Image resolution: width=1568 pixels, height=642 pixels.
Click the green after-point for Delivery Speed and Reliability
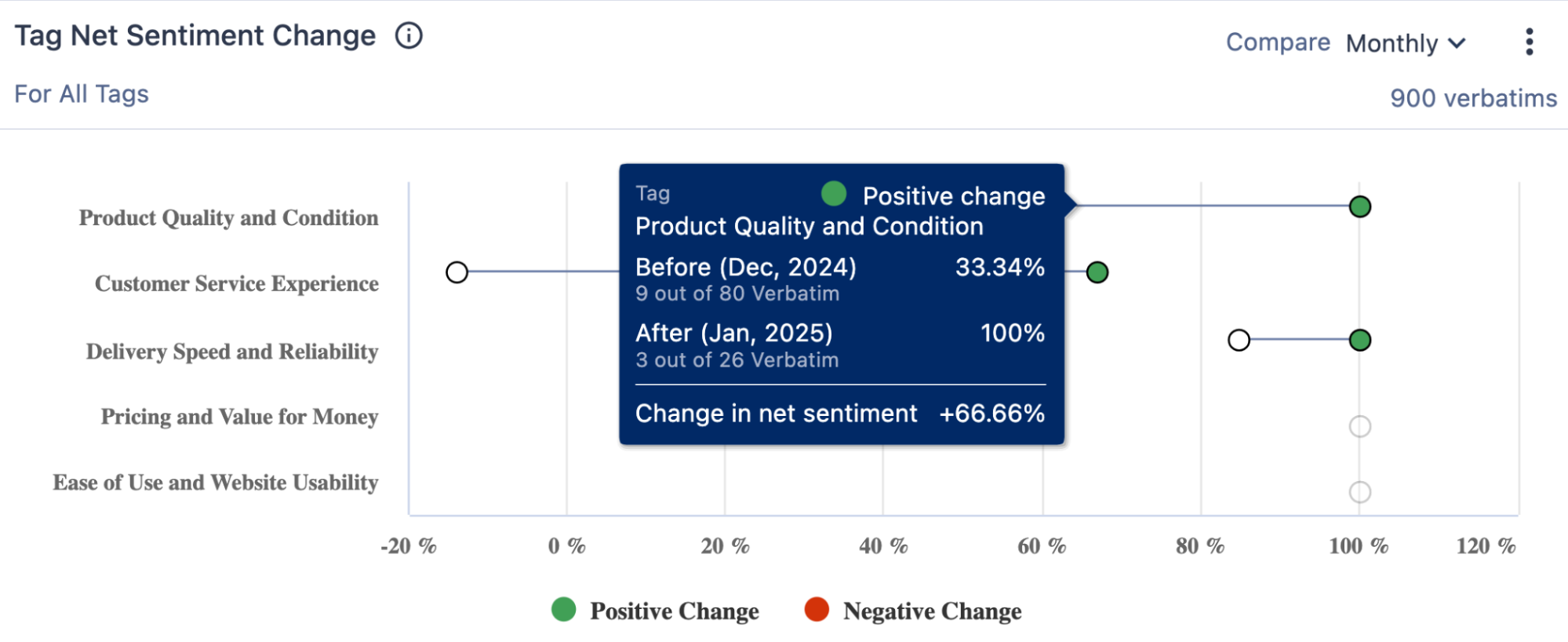[1359, 340]
